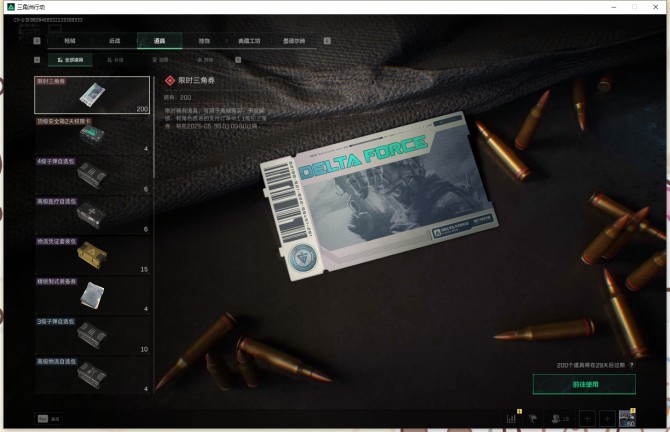The height and width of the screenshot is (432, 670).
Task: Click the Delta Force ticket preview image
Action: pos(378,195)
